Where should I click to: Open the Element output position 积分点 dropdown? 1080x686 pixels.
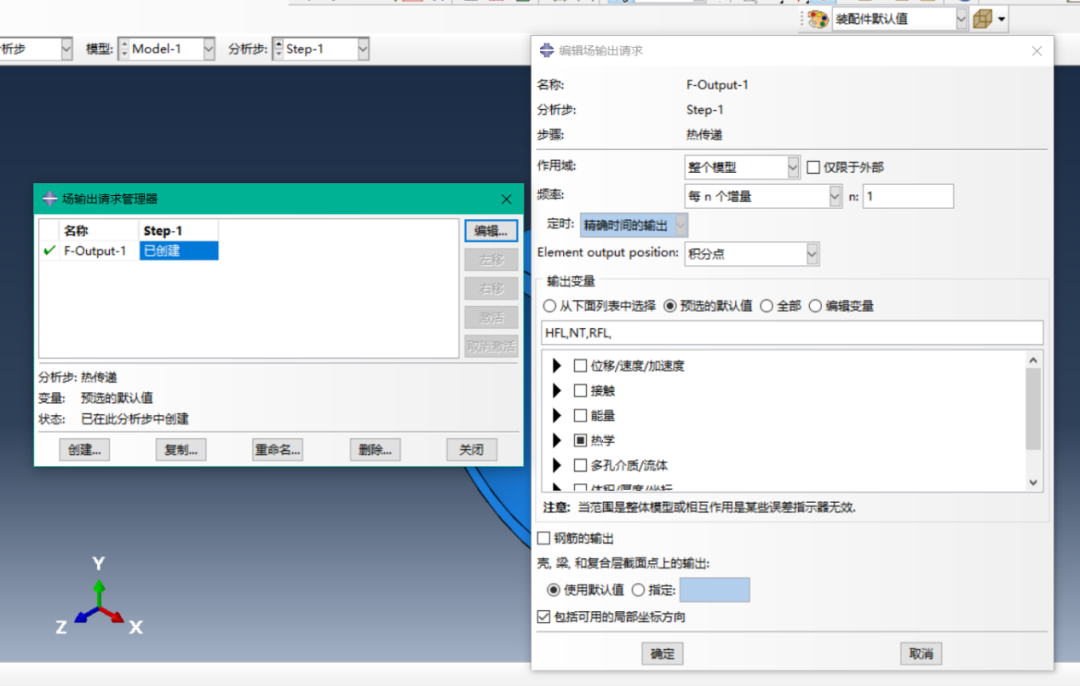click(x=751, y=254)
